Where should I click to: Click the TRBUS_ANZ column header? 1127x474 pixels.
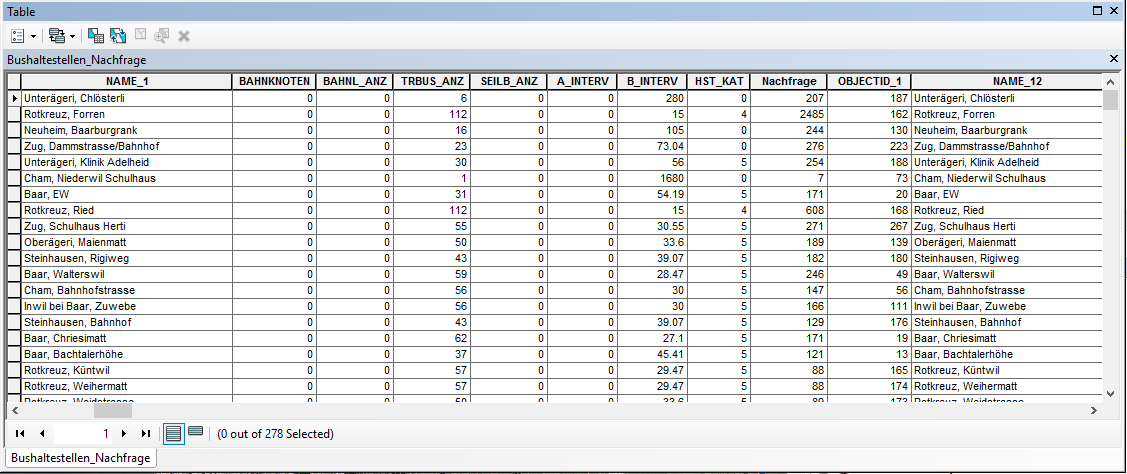pos(432,81)
